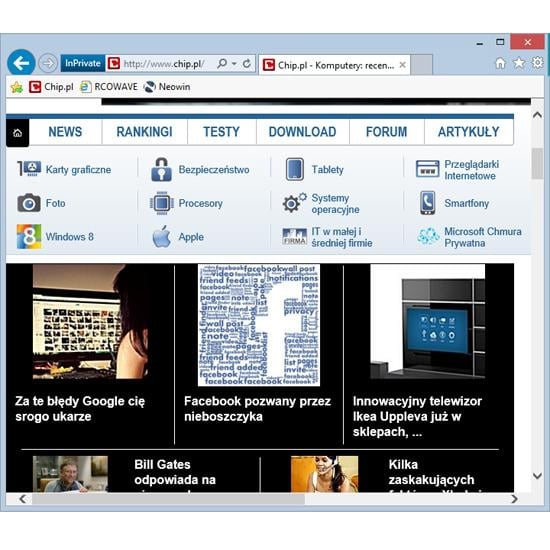Click the Foto camera icon

[29, 203]
